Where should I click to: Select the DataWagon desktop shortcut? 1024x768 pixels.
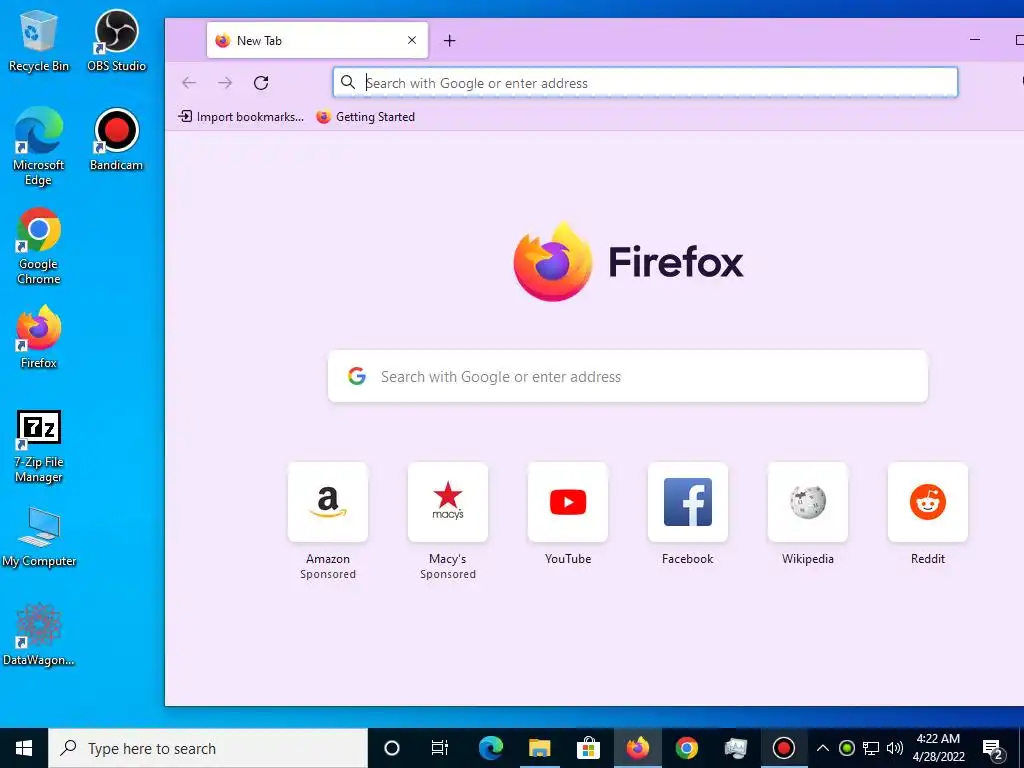(x=39, y=634)
